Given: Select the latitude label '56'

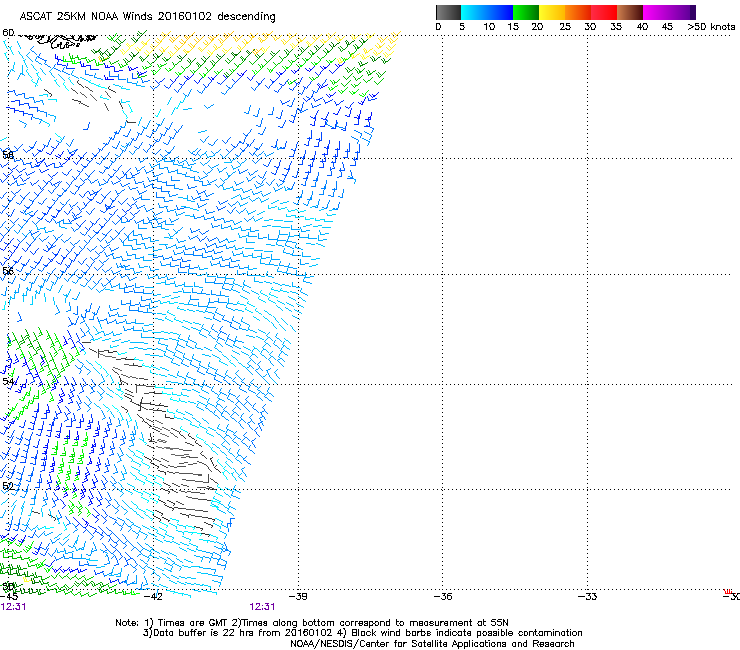Looking at the screenshot, I should [x=8, y=271].
